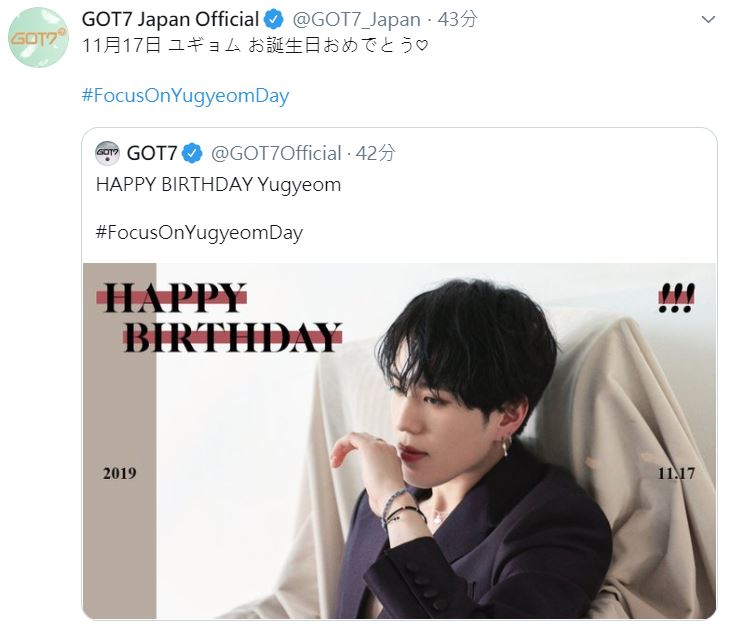Viewport: 736px width, 628px height.
Task: Click the three exclamation marks on image
Action: 677,295
